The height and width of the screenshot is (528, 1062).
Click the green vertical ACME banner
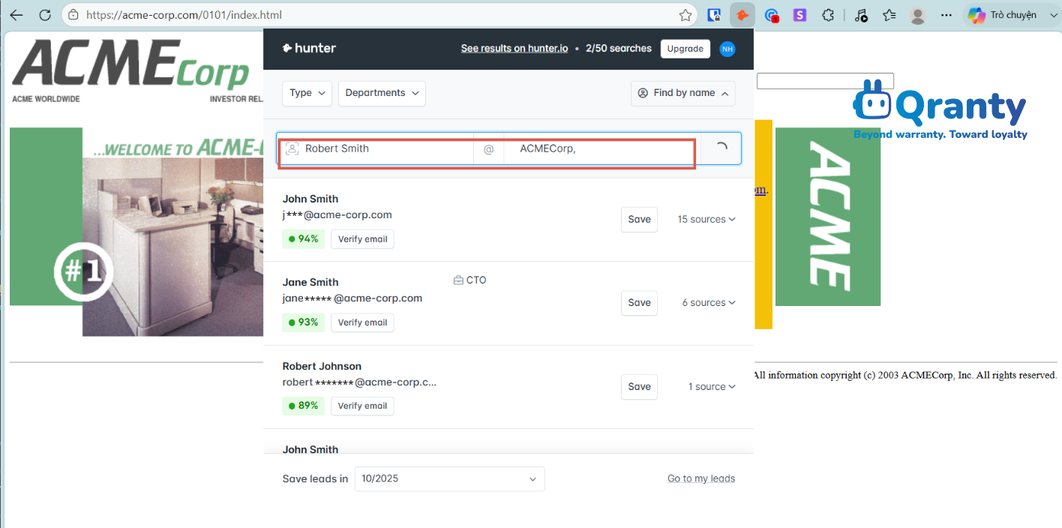pos(828,217)
